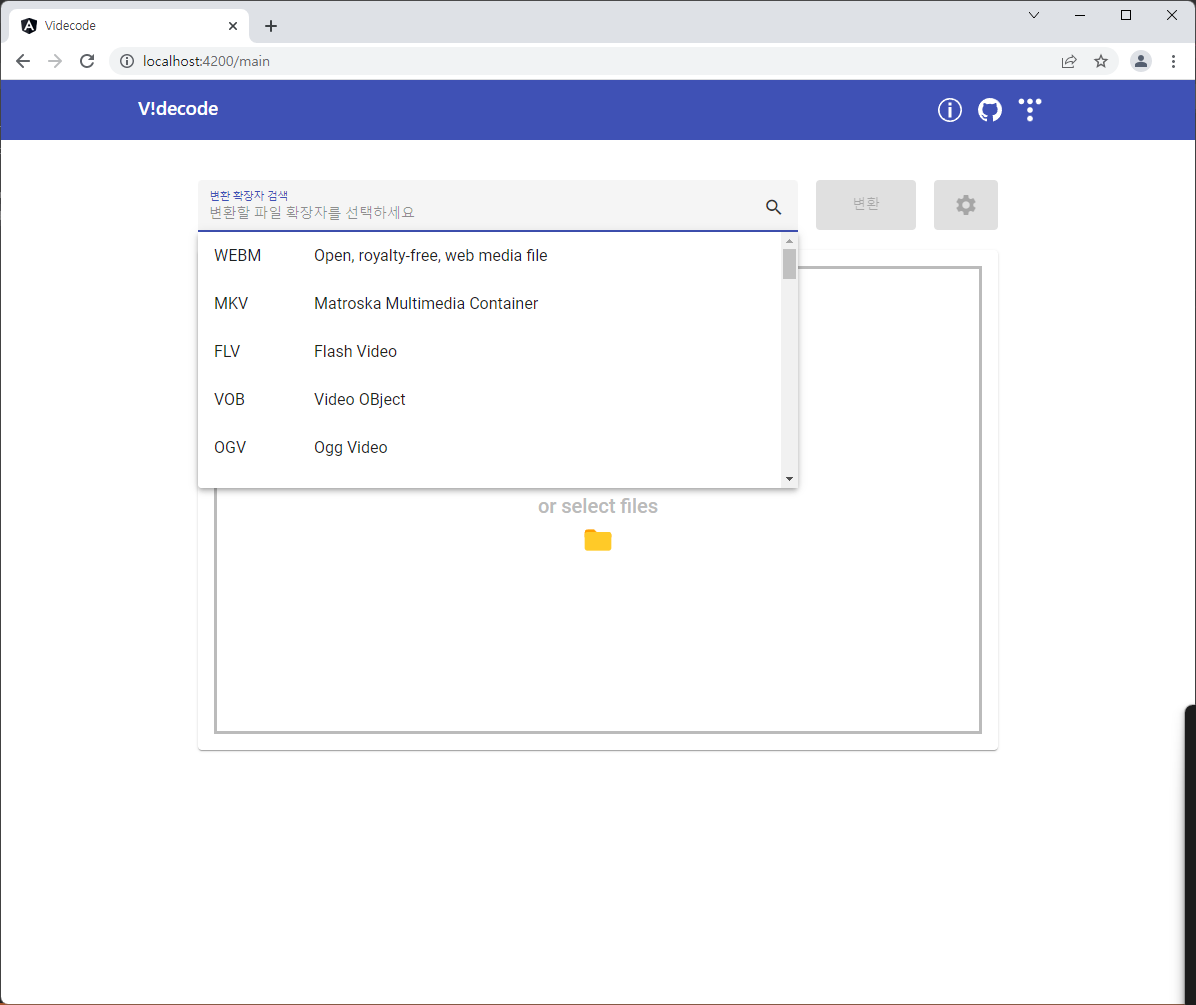
Task: Click the dropdown list scrollbar thumb
Action: [x=789, y=264]
